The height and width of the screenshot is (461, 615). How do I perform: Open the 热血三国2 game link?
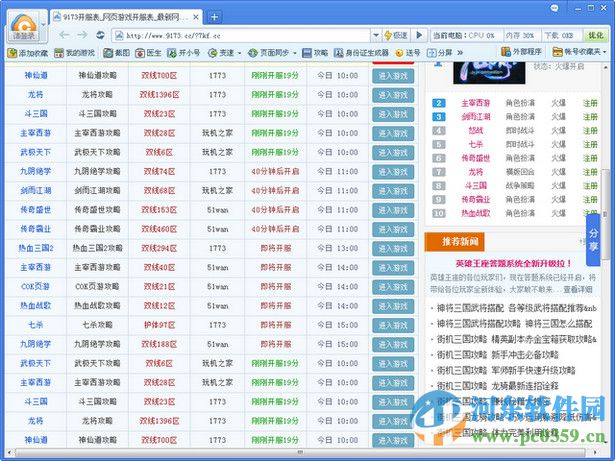(x=36, y=248)
